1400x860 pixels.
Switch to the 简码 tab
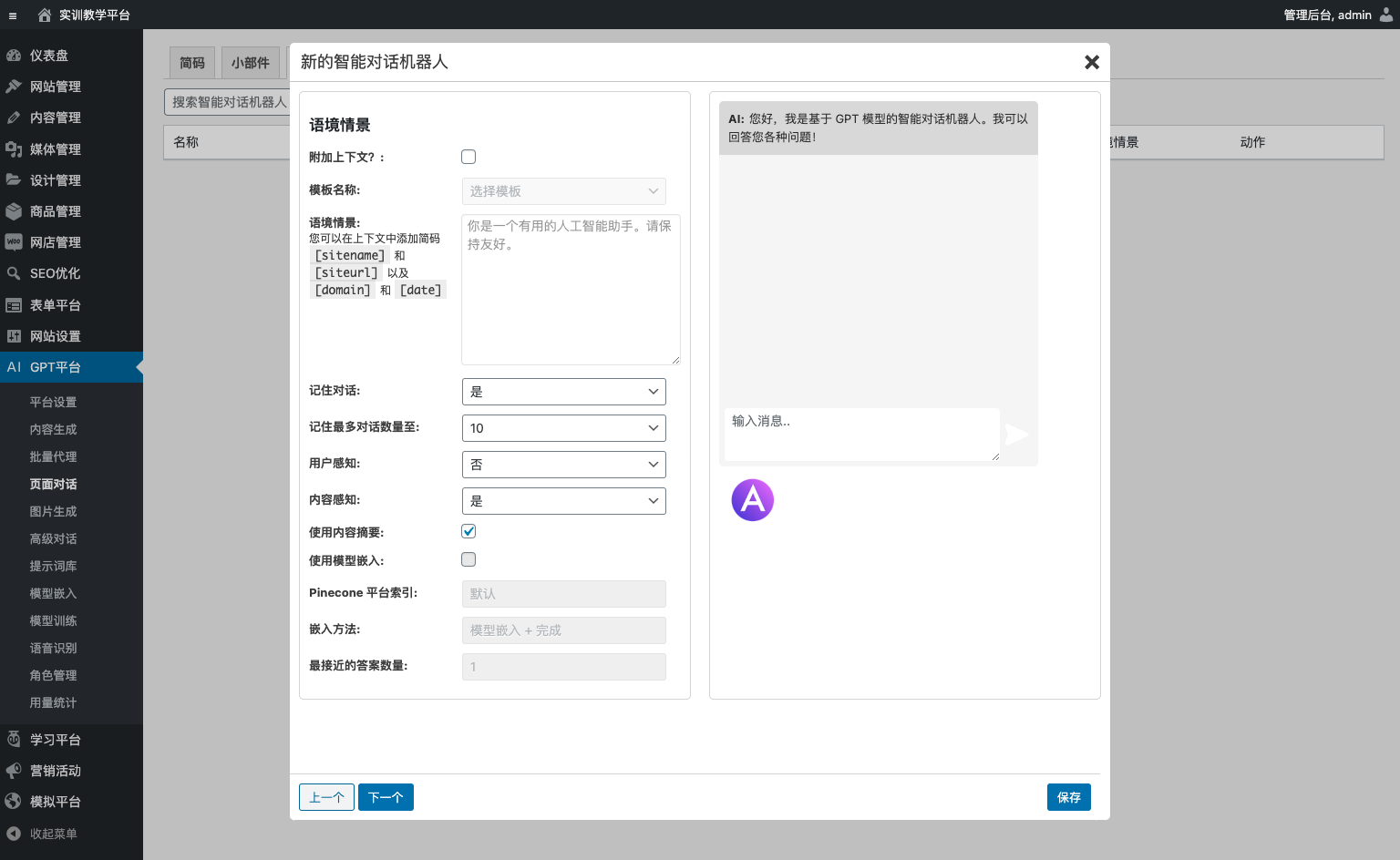pos(192,63)
